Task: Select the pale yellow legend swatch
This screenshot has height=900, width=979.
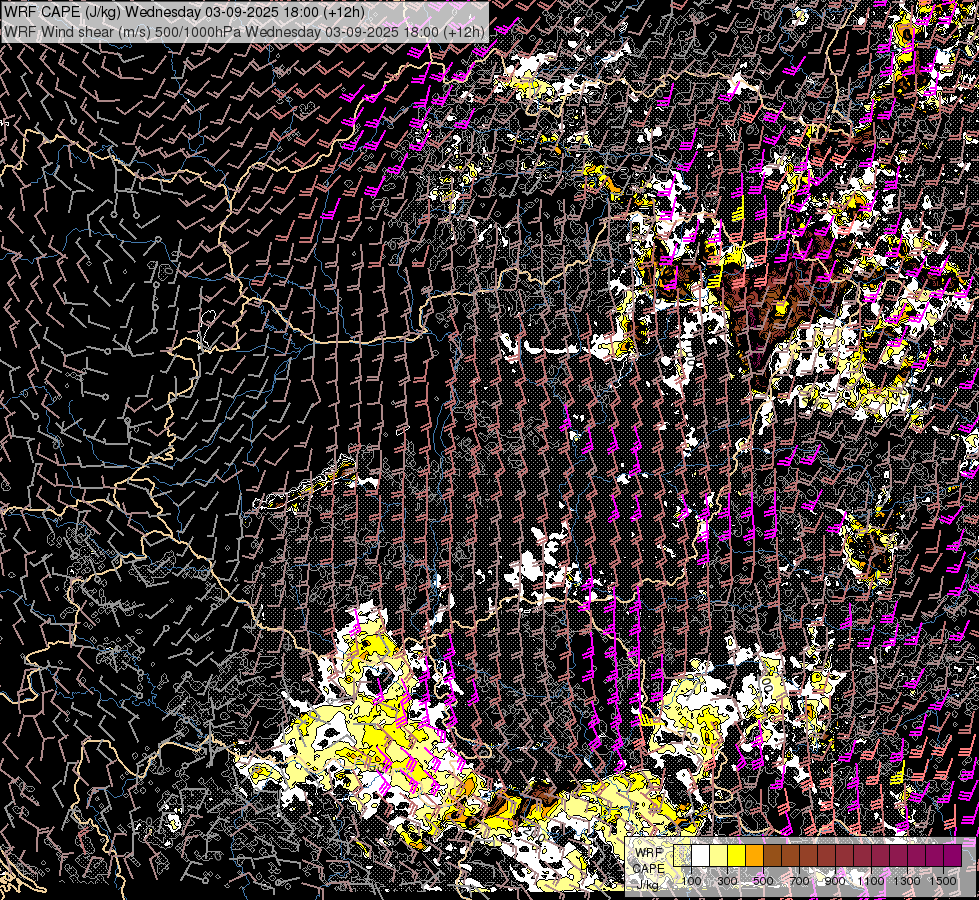Action: coord(719,855)
